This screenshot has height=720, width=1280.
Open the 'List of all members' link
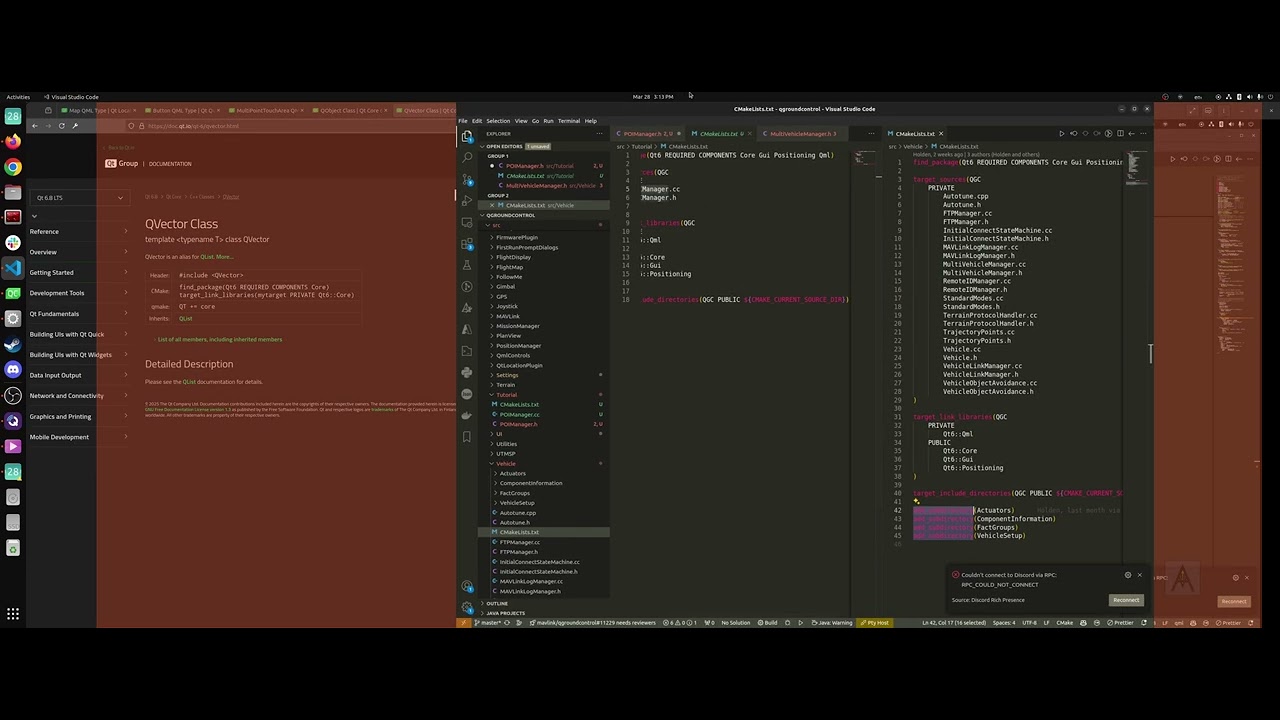(x=220, y=340)
